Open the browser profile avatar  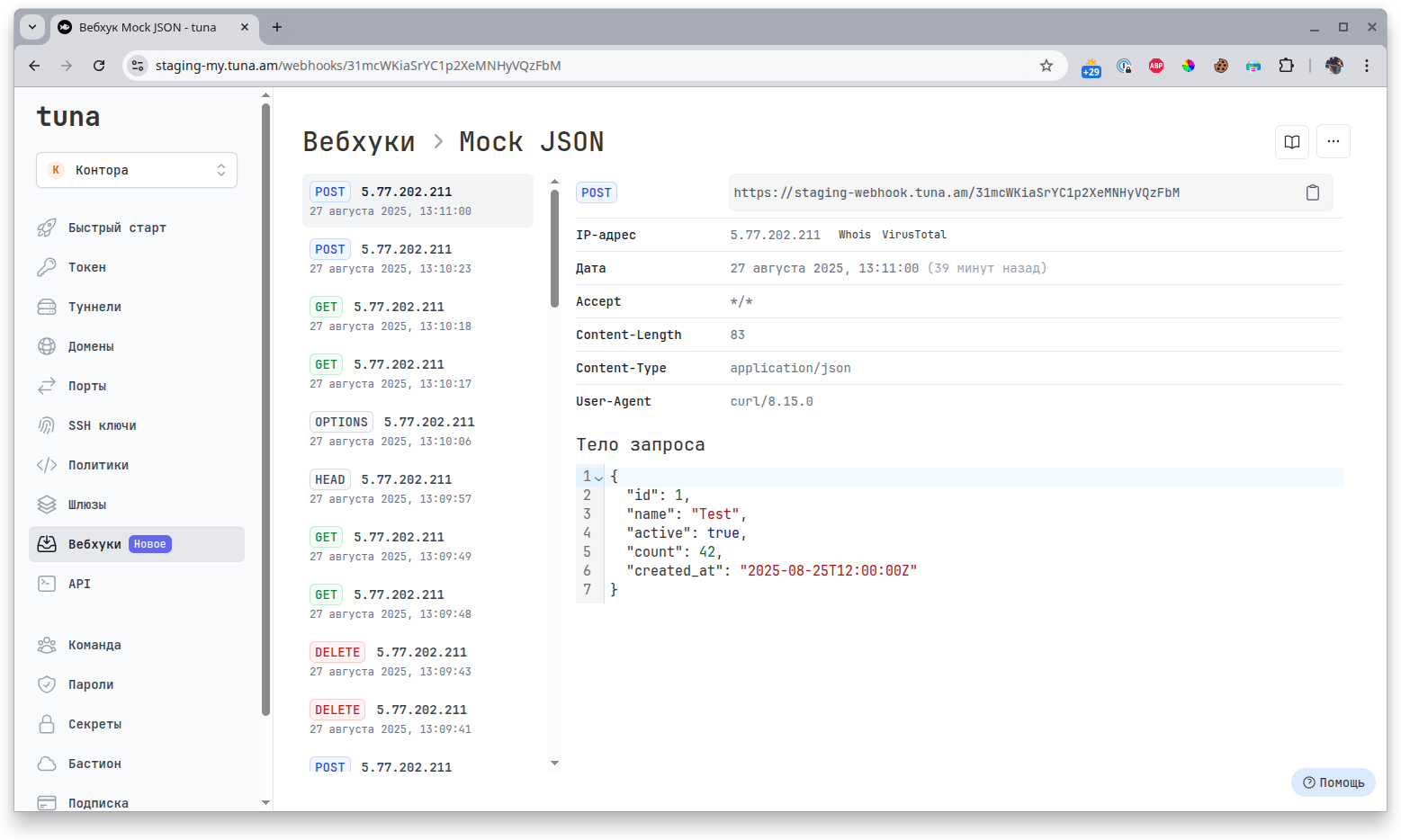(1334, 66)
